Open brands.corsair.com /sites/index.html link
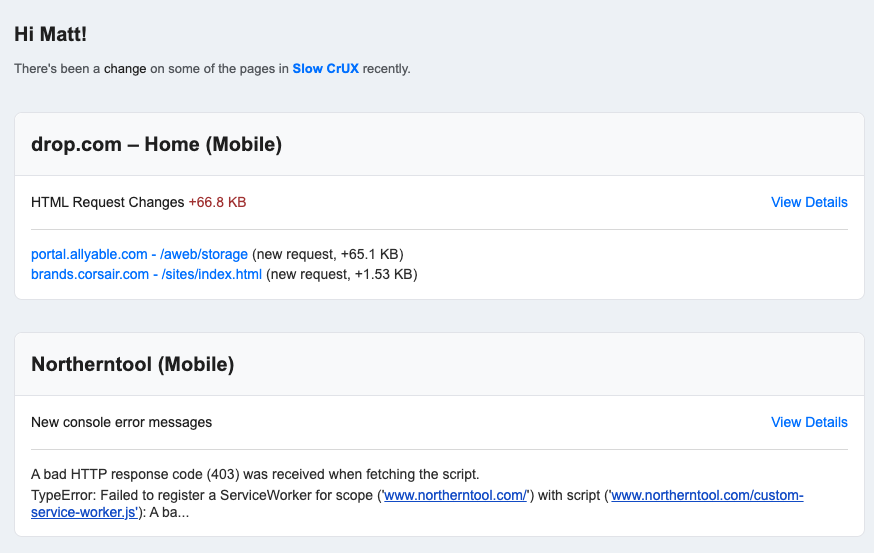The height and width of the screenshot is (553, 874). tap(146, 274)
